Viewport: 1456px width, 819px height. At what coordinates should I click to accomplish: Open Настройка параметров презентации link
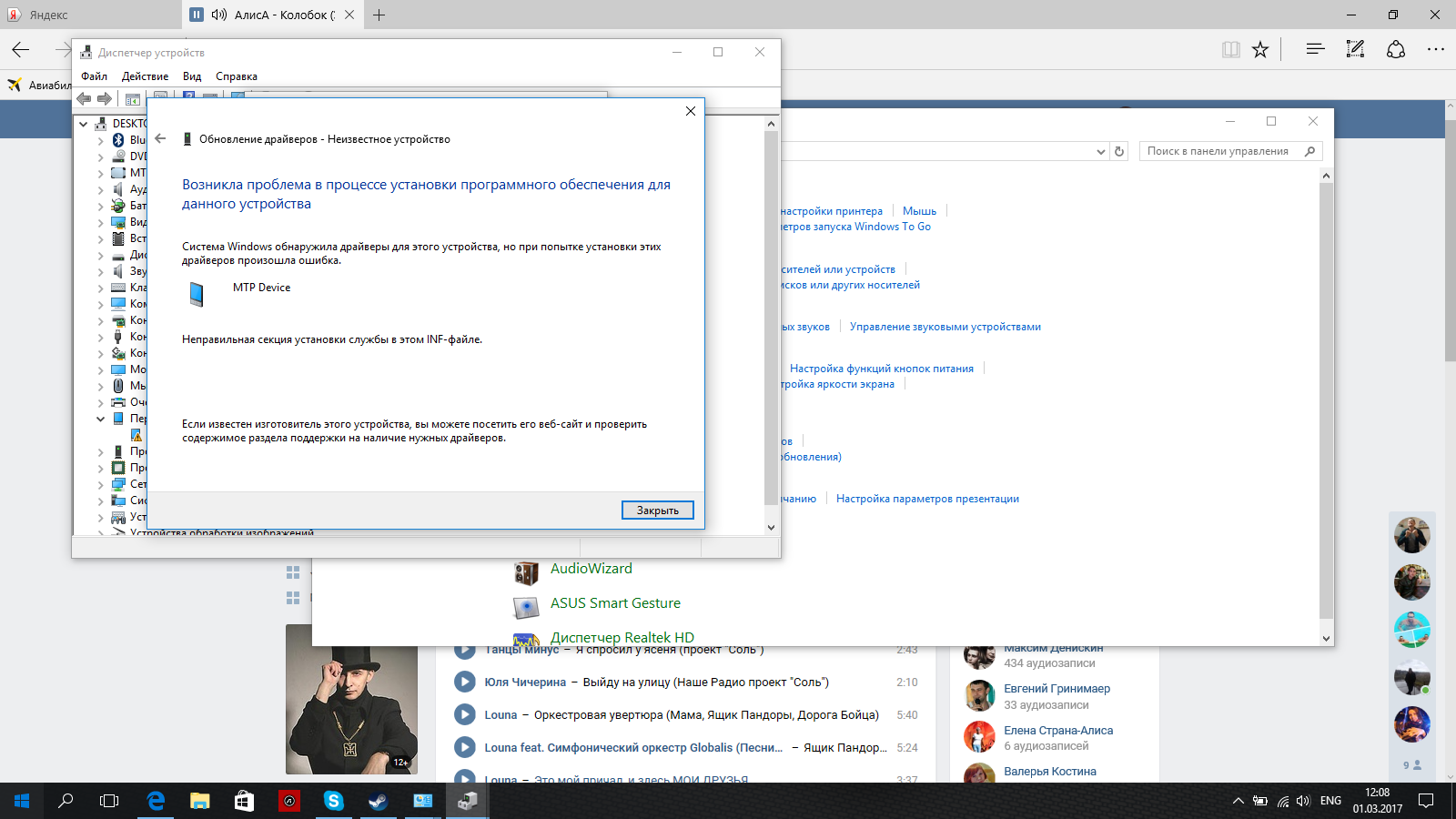tap(927, 499)
